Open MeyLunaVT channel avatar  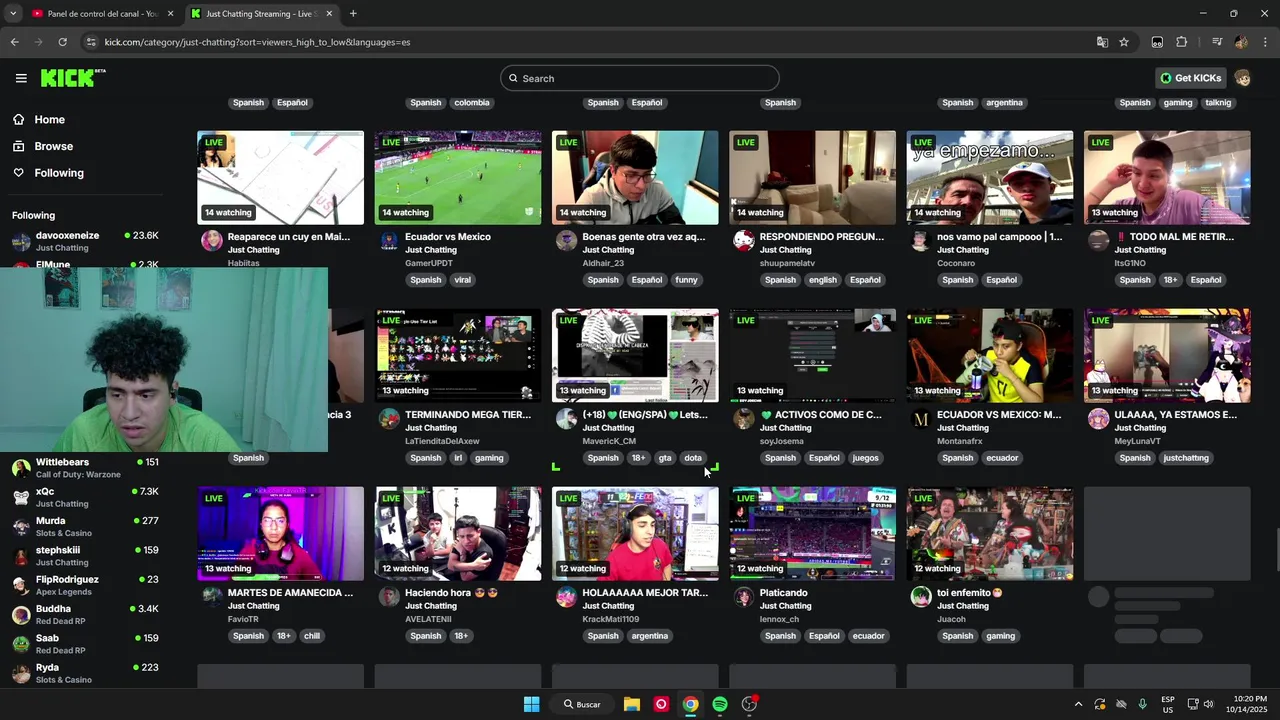1098,419
